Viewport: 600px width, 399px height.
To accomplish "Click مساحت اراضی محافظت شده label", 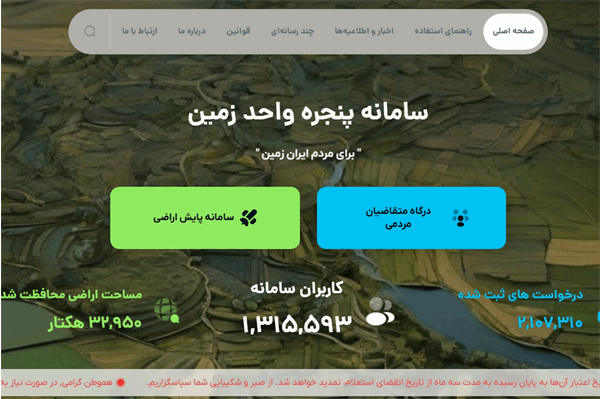I will click(x=72, y=295).
